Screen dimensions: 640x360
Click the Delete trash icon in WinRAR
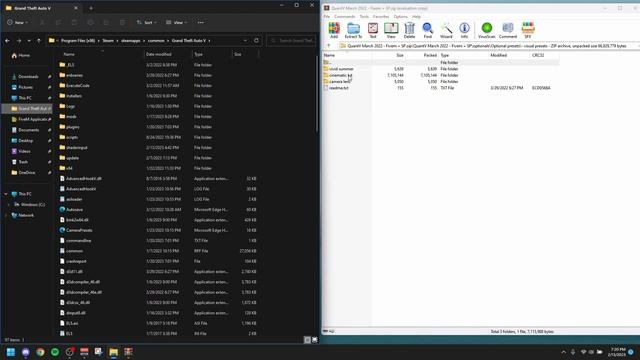click(x=409, y=30)
